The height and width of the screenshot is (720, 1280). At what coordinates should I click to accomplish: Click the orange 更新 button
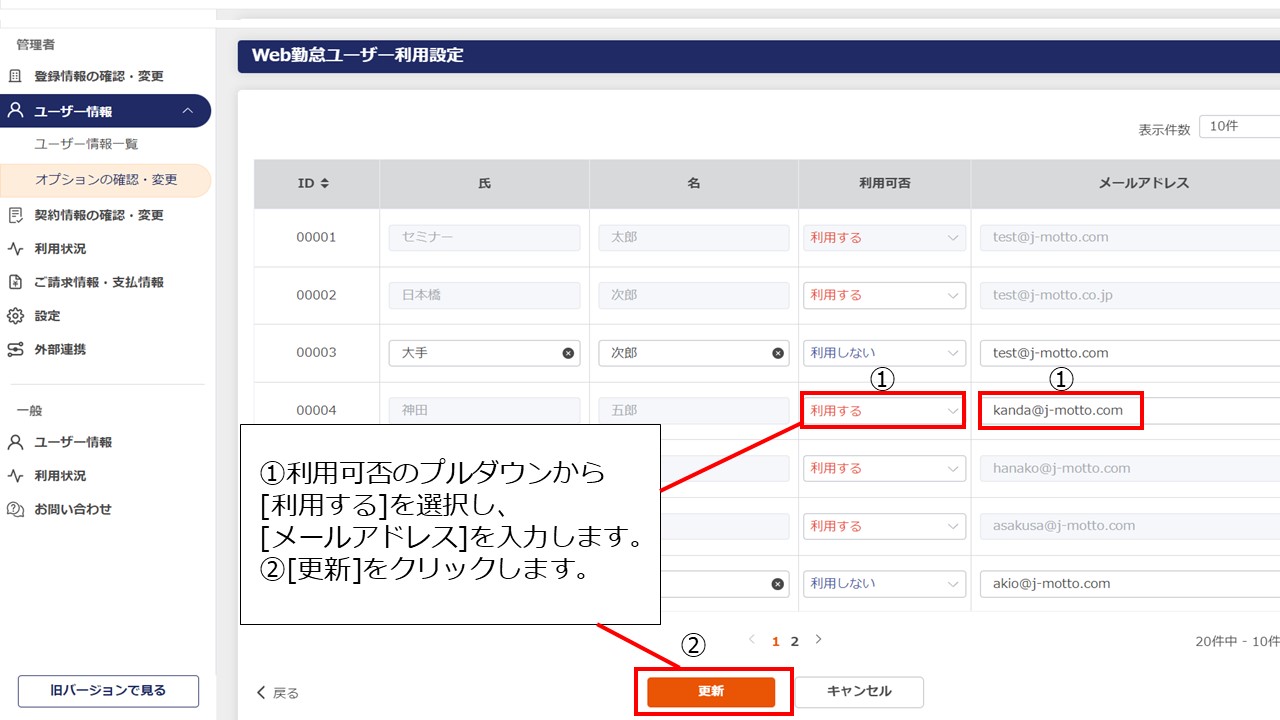tap(710, 691)
